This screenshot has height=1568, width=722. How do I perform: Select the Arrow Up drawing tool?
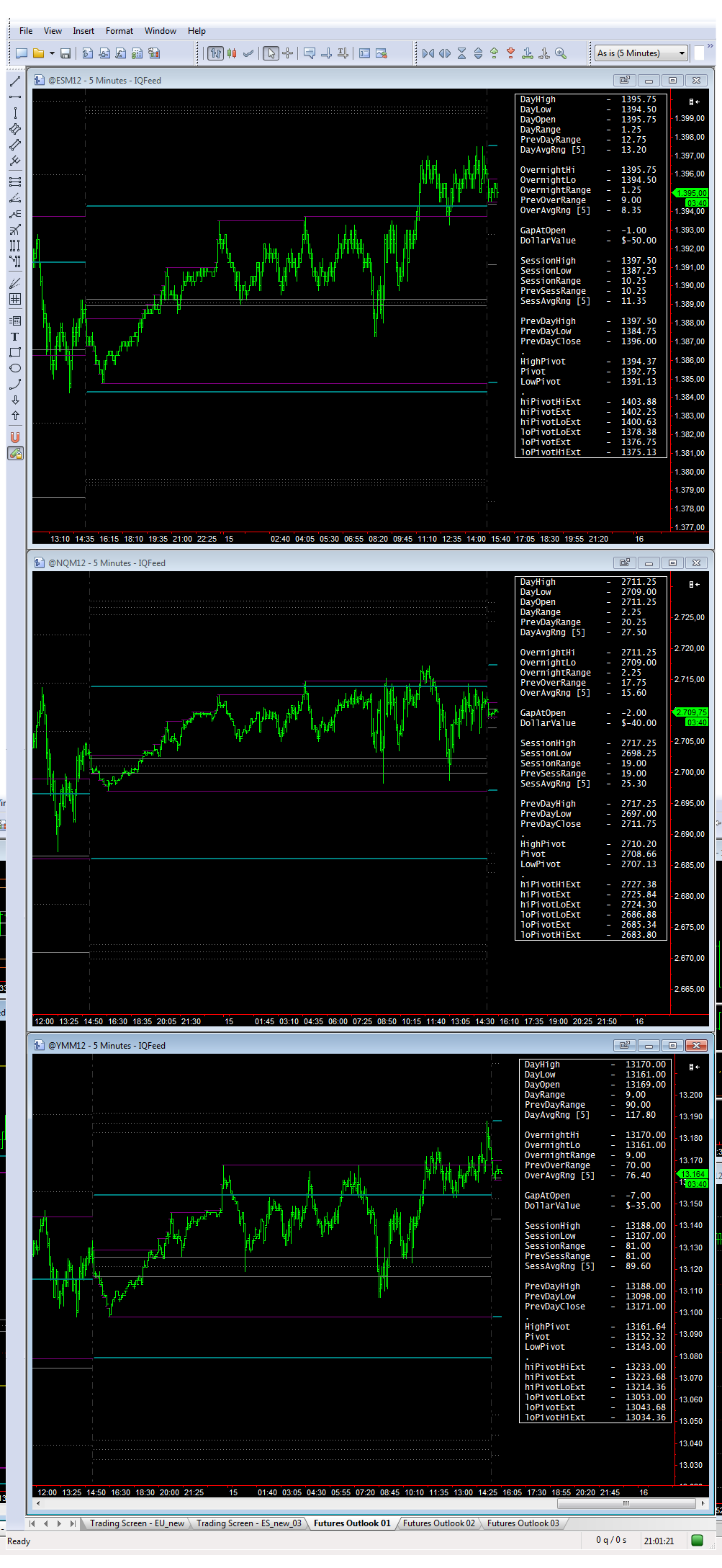click(14, 416)
